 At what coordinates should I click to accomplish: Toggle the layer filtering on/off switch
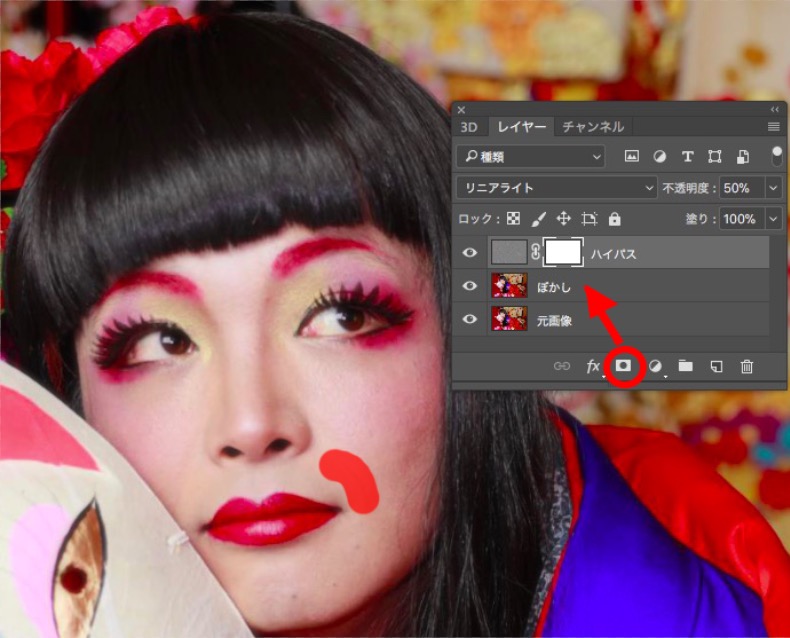pyautogui.click(x=776, y=156)
